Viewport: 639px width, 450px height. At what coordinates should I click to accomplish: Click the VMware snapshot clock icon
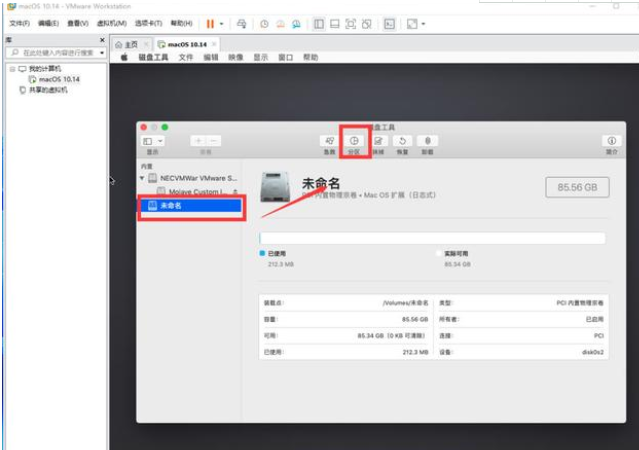(264, 23)
